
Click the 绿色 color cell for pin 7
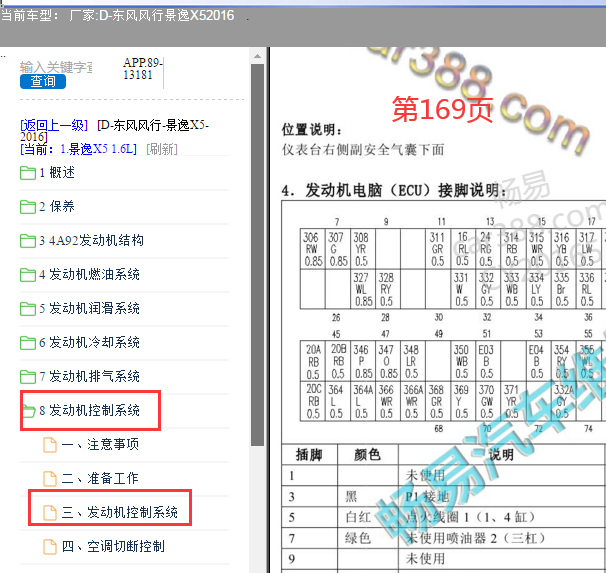click(368, 538)
